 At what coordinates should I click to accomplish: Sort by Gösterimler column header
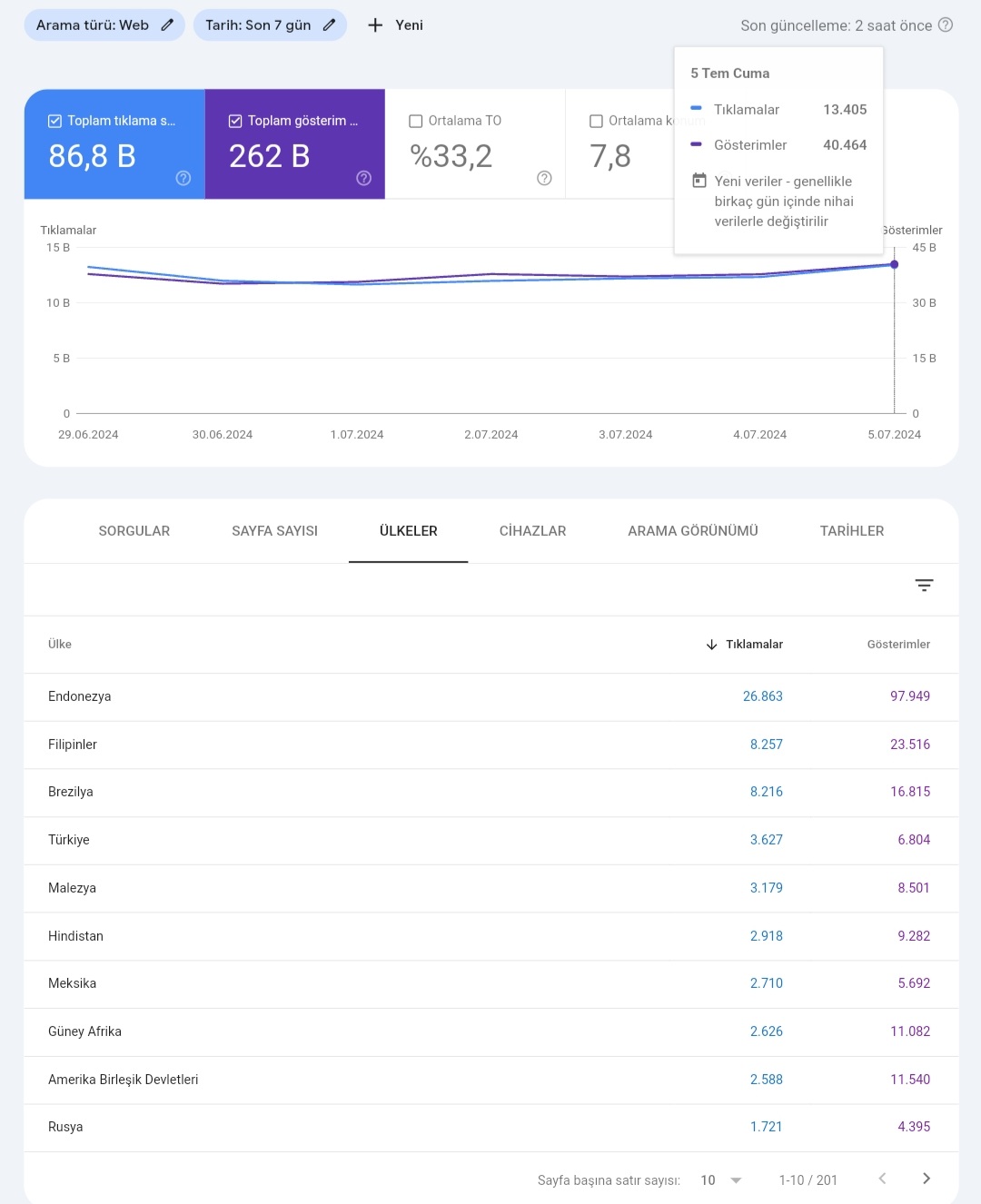898,645
